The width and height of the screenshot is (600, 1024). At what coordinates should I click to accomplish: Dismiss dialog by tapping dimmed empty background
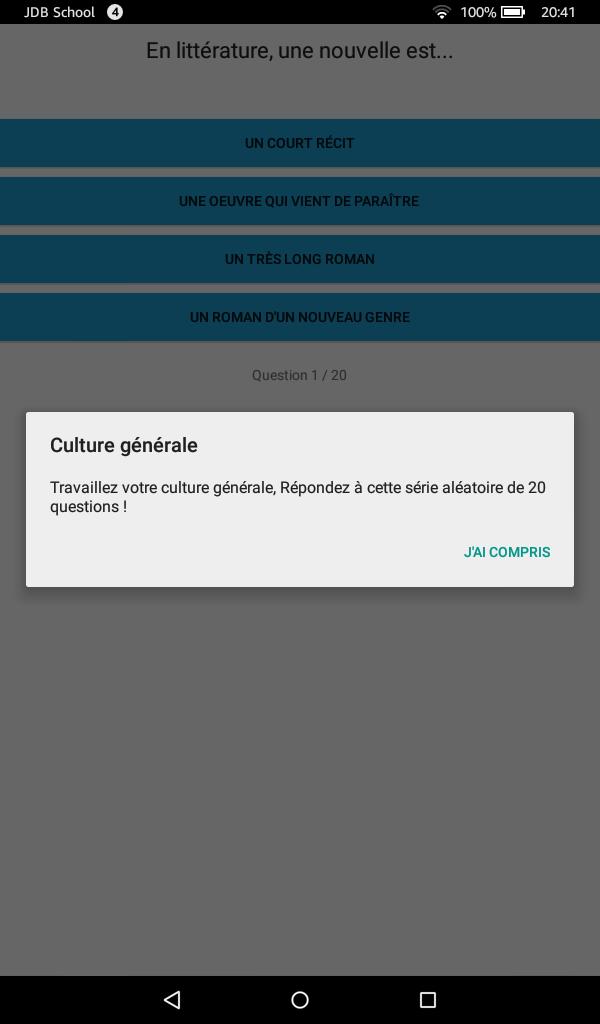300,784
